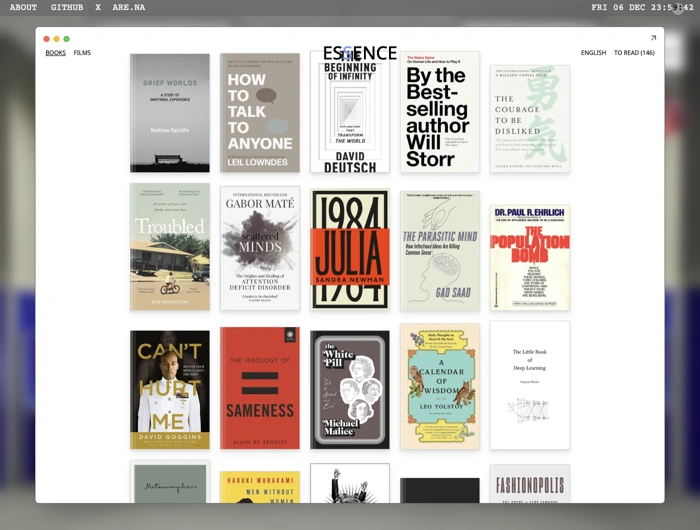The image size is (700, 530).
Task: Open Can't Hurt Me by David Goggins
Action: point(170,389)
